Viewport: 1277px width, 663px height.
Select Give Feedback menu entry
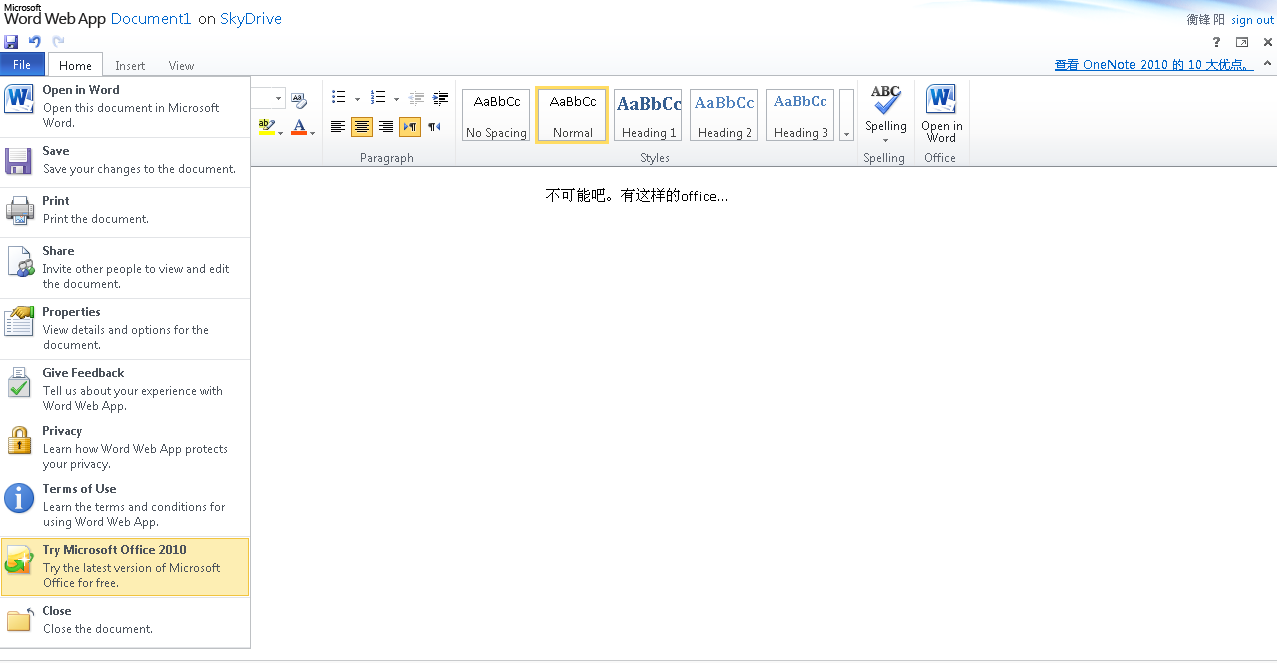125,389
